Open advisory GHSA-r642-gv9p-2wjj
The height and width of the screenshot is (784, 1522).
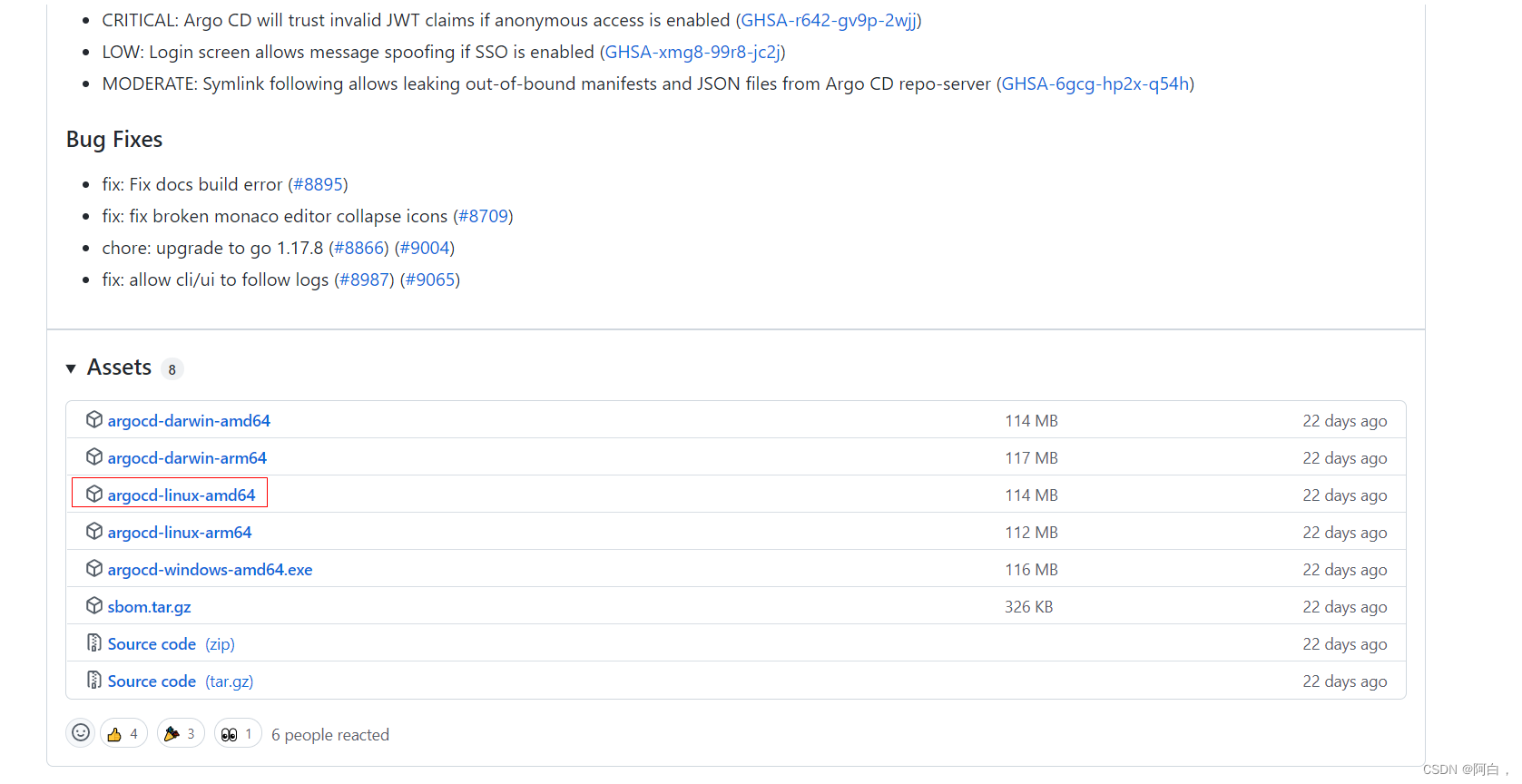click(829, 20)
